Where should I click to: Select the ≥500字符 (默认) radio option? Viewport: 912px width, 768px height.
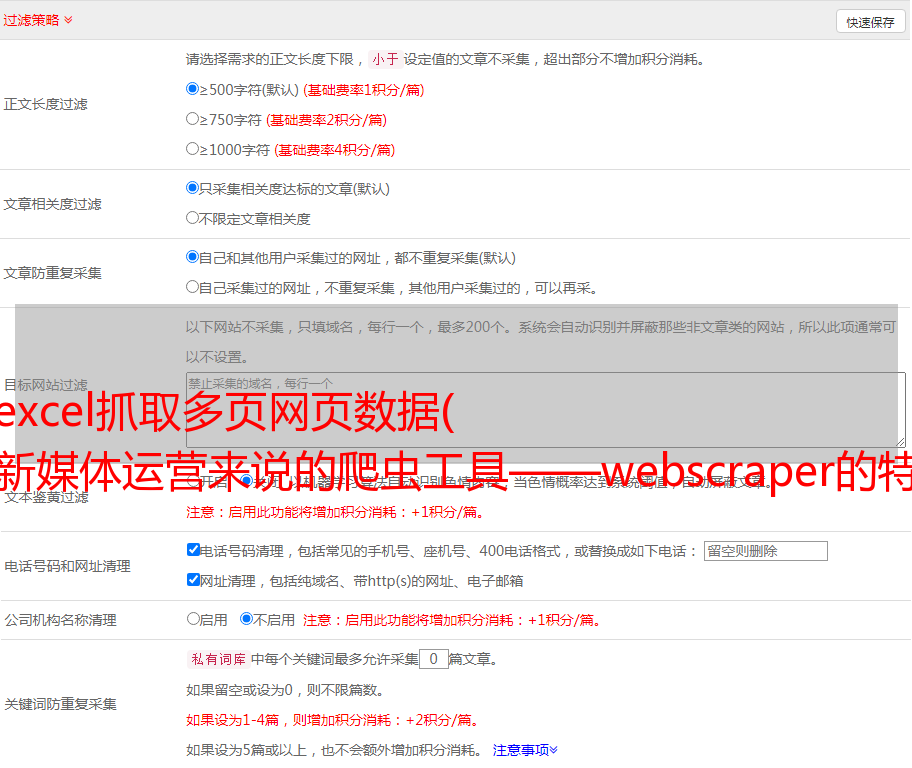pos(192,88)
